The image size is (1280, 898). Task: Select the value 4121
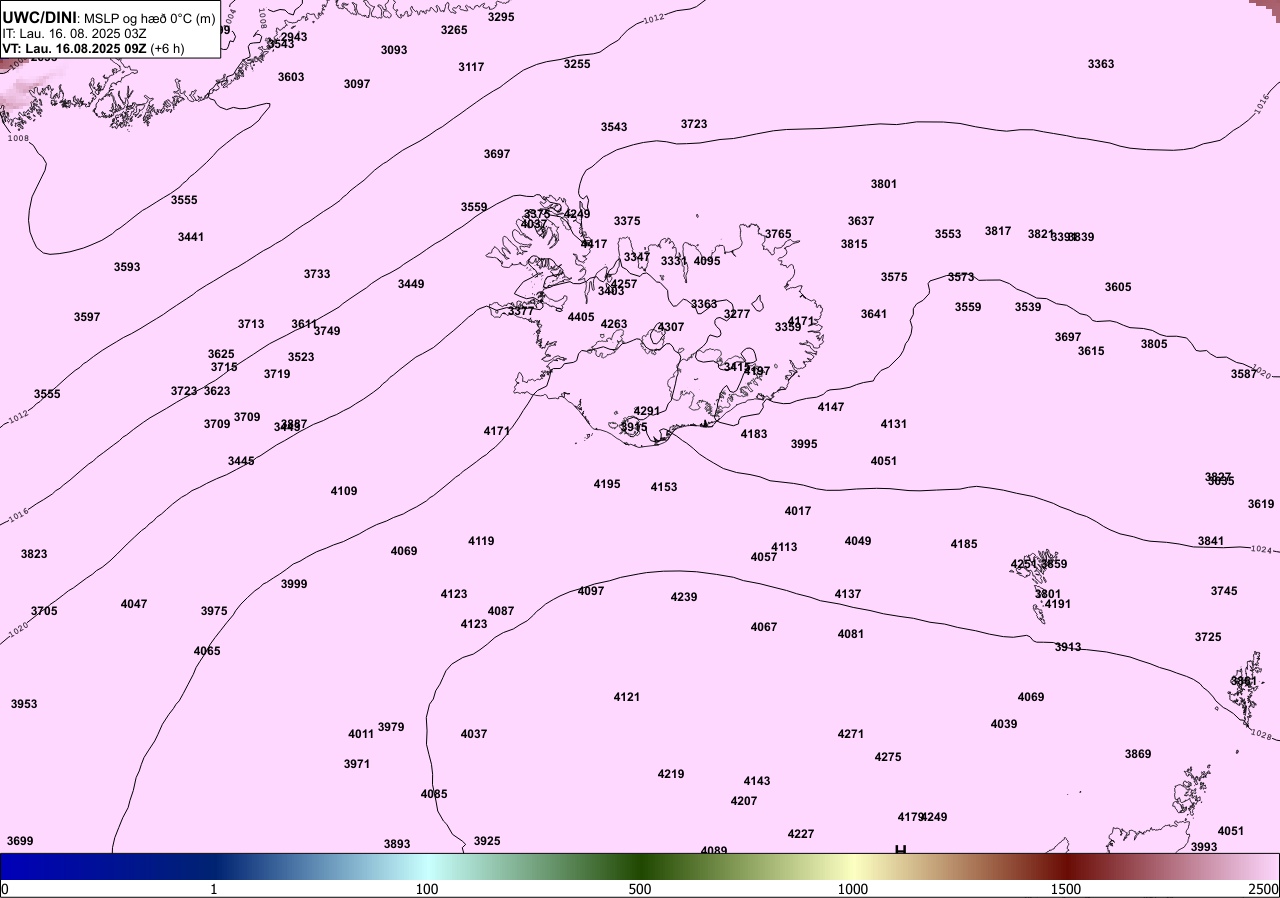[627, 697]
